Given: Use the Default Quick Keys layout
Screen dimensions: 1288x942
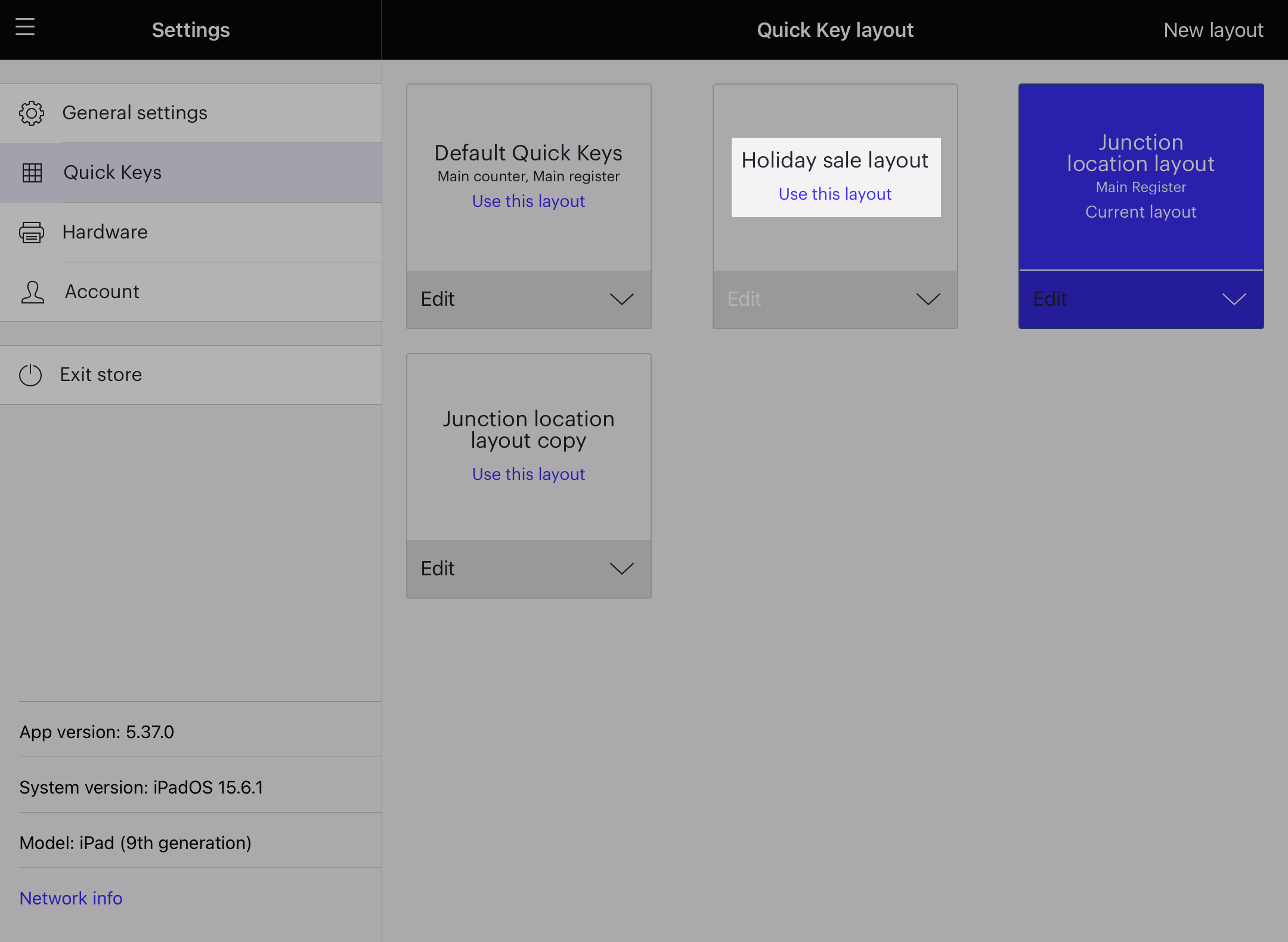Looking at the screenshot, I should (x=528, y=202).
